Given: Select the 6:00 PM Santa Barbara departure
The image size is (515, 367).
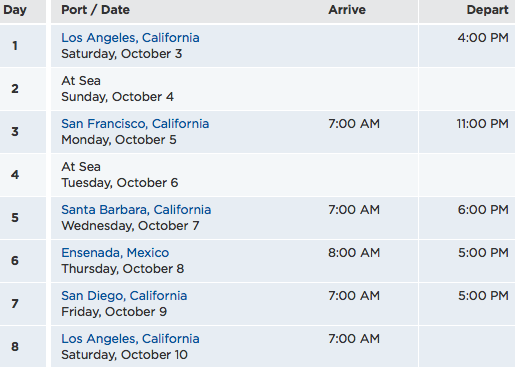Looking at the screenshot, I should pyautogui.click(x=483, y=210).
